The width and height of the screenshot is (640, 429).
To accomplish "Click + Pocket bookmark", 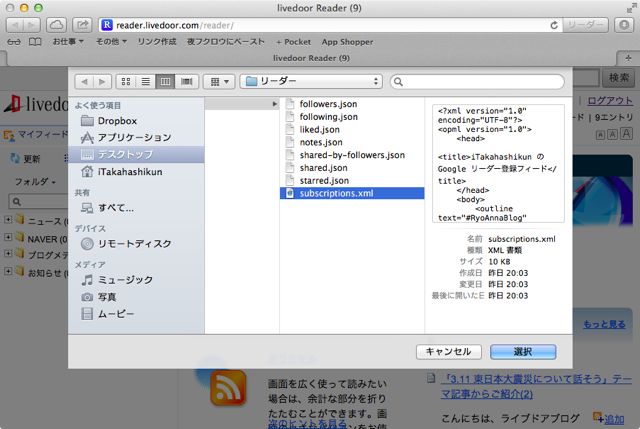I will 293,42.
